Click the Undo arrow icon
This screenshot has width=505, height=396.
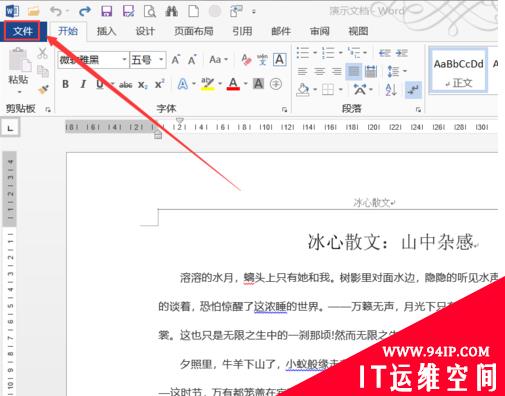(56, 11)
